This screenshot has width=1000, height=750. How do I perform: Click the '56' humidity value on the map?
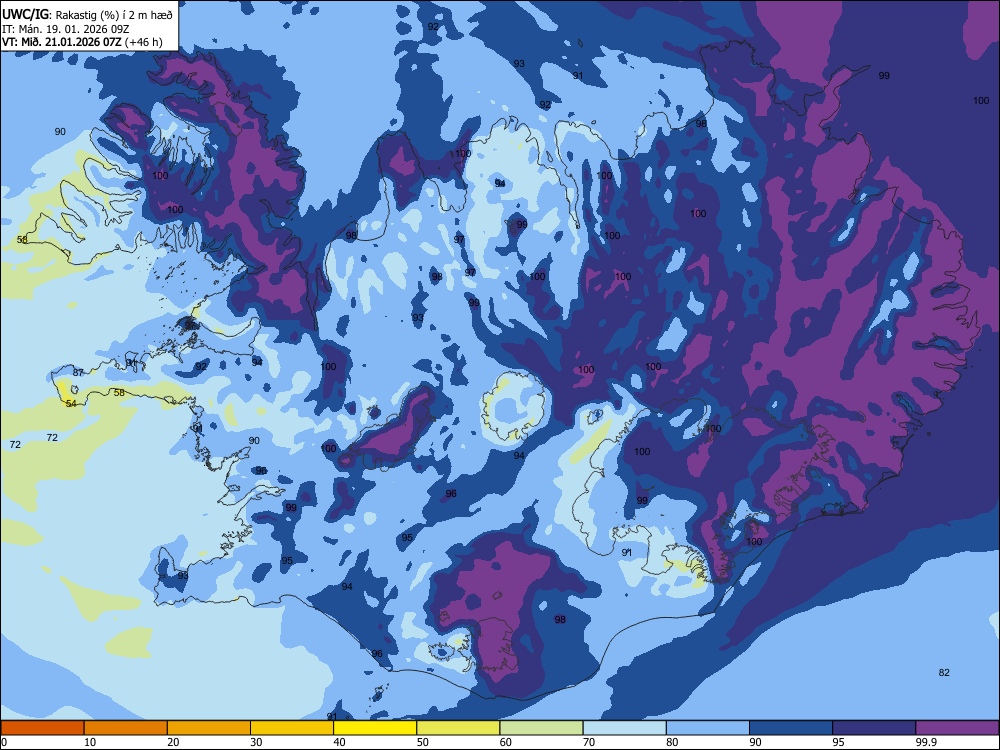tap(22, 240)
